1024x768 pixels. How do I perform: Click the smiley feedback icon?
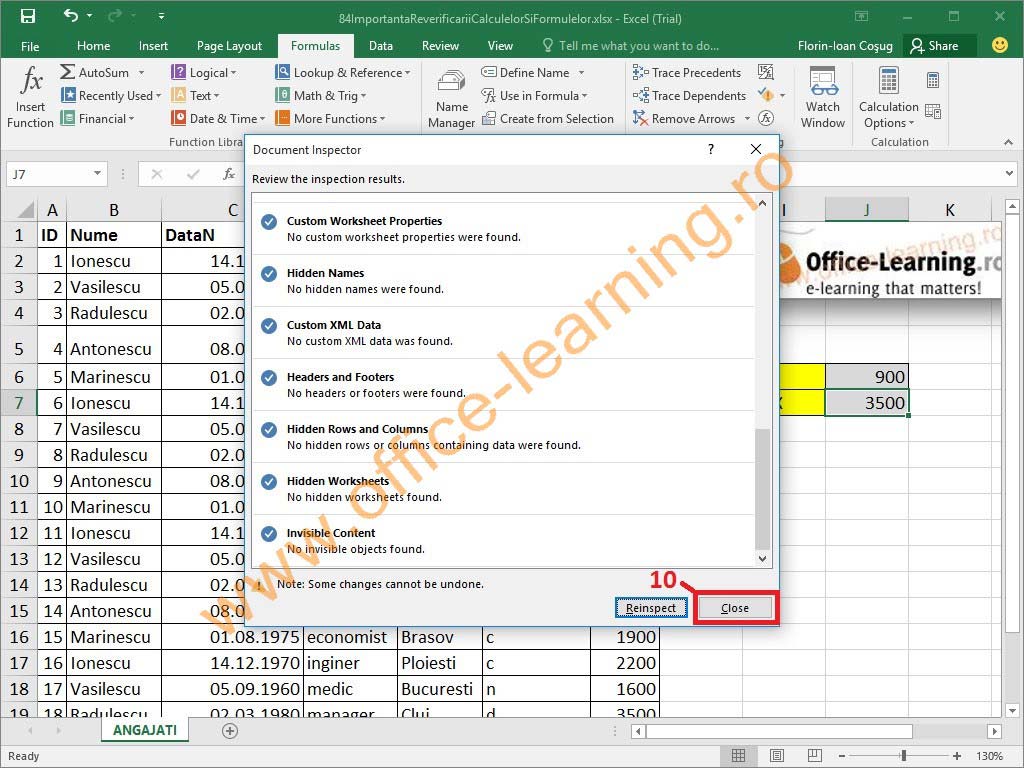pos(999,45)
